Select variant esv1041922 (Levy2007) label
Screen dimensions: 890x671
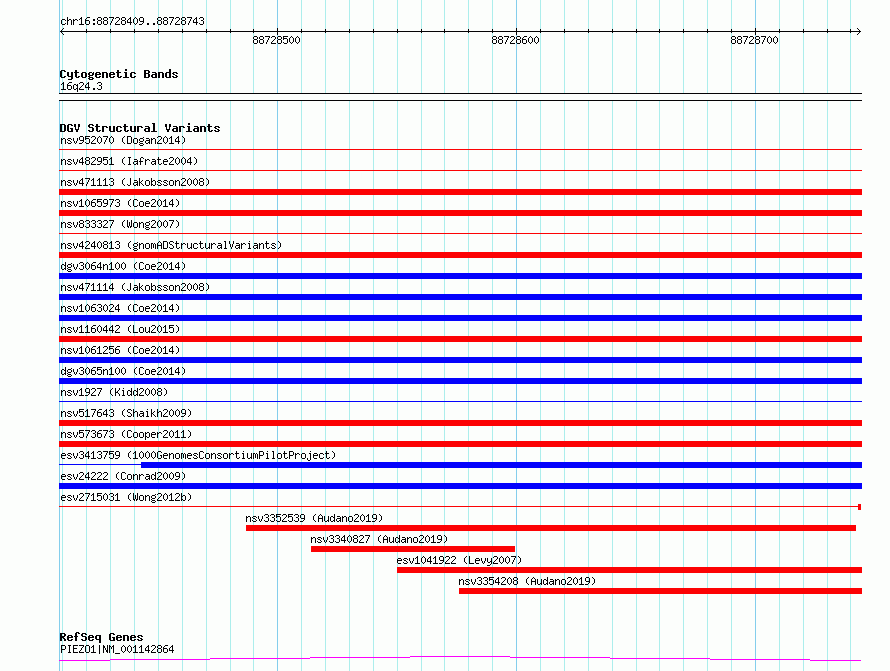click(459, 560)
